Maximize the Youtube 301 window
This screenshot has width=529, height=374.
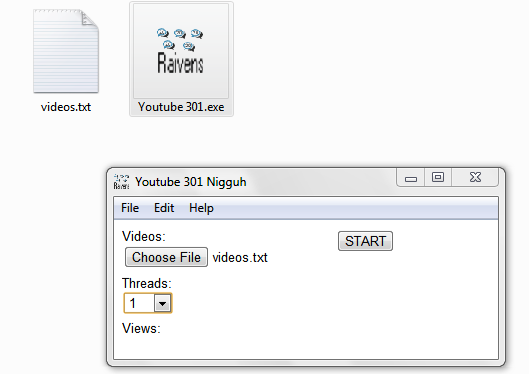pyautogui.click(x=438, y=177)
